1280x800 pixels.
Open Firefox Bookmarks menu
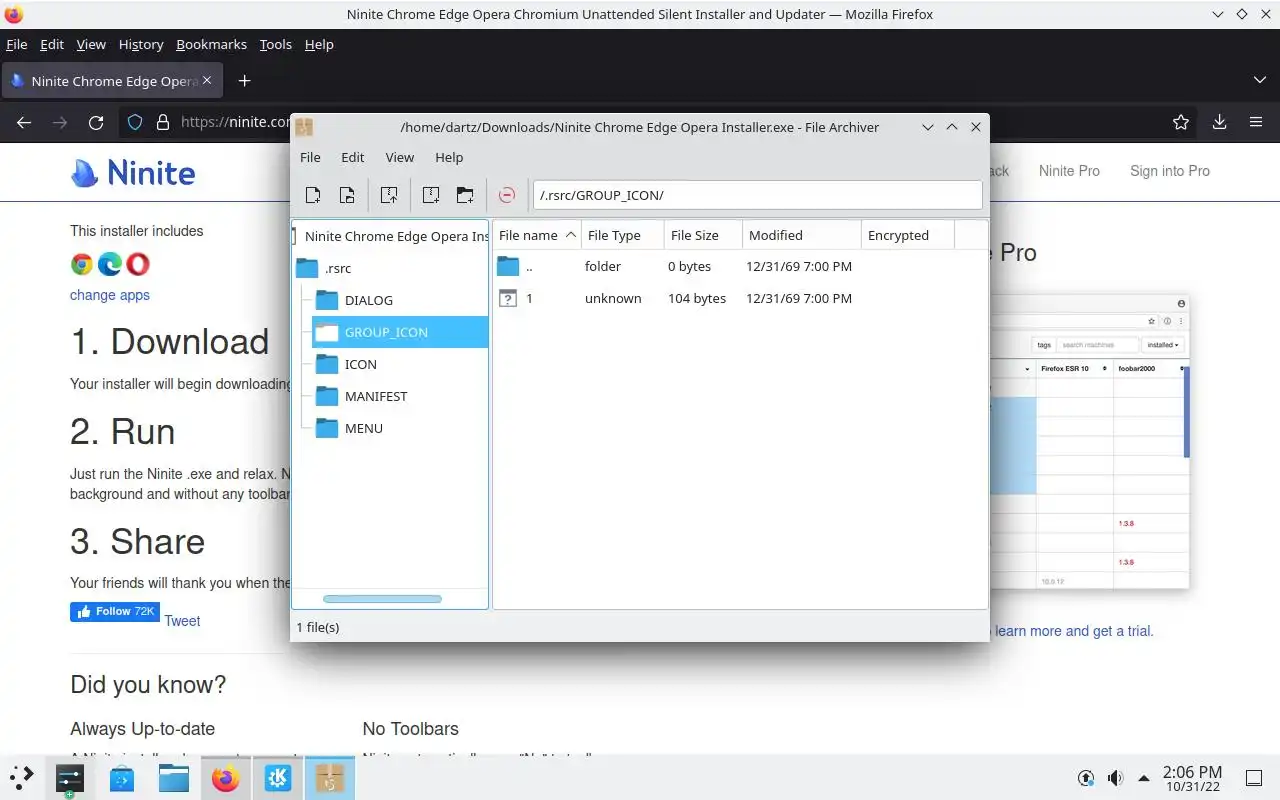click(x=211, y=44)
